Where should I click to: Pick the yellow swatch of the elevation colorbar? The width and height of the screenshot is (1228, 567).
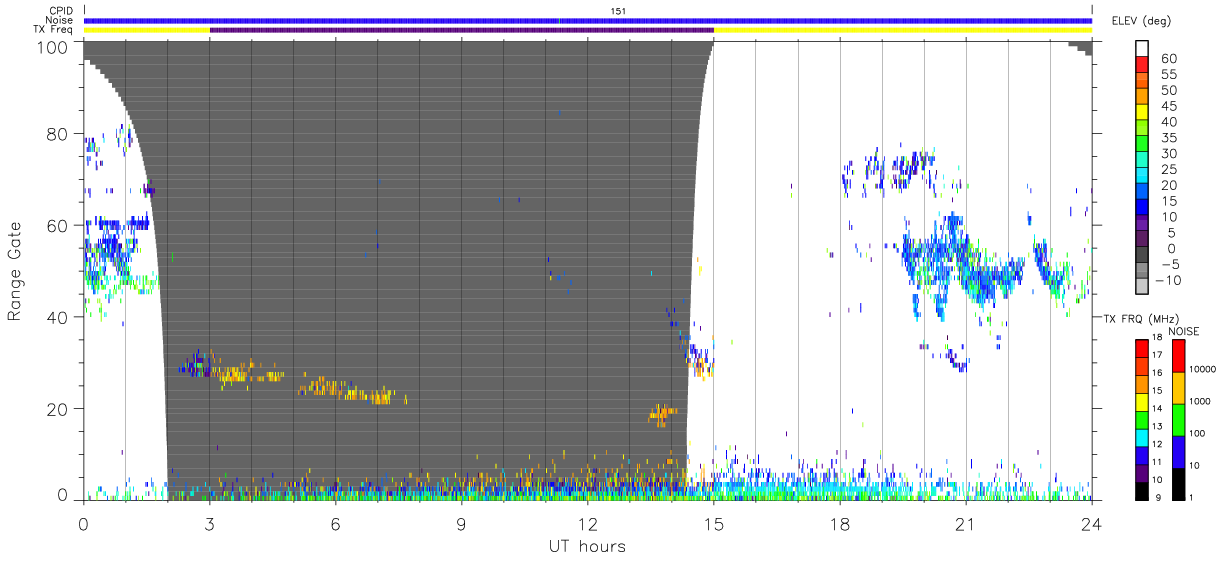point(1143,111)
